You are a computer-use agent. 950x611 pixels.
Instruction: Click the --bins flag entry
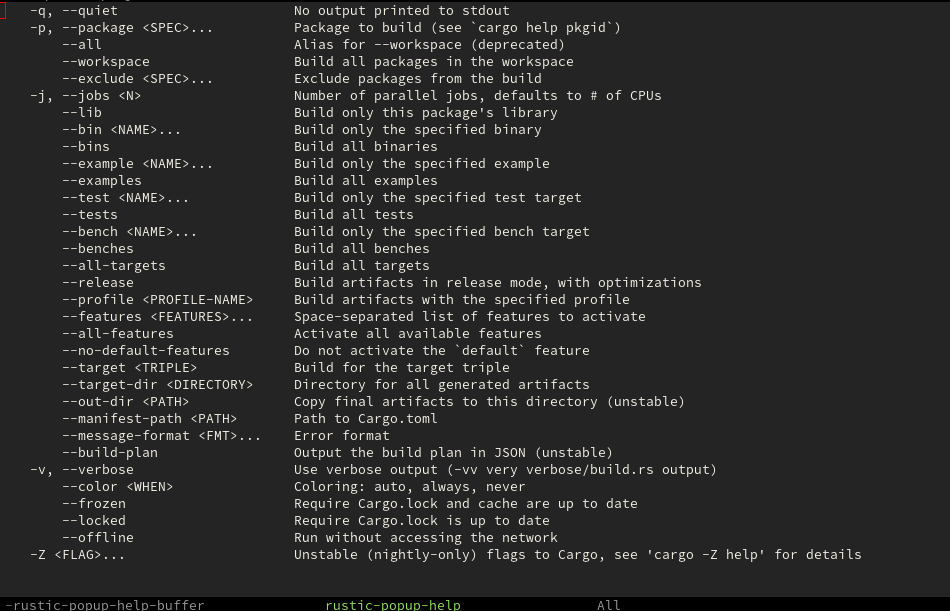click(x=85, y=147)
